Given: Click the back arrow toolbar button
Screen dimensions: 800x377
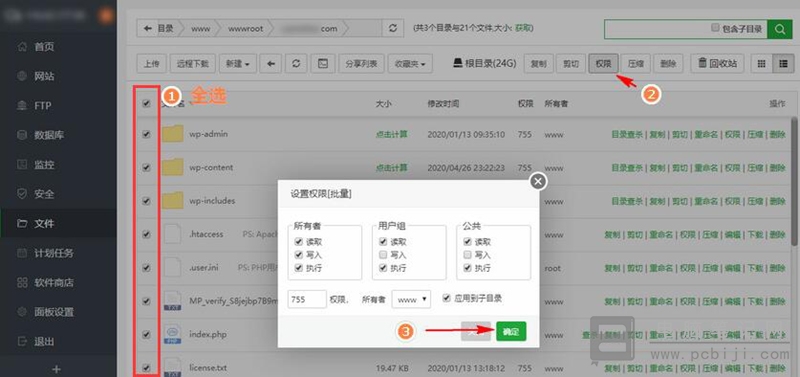Looking at the screenshot, I should tap(271, 64).
